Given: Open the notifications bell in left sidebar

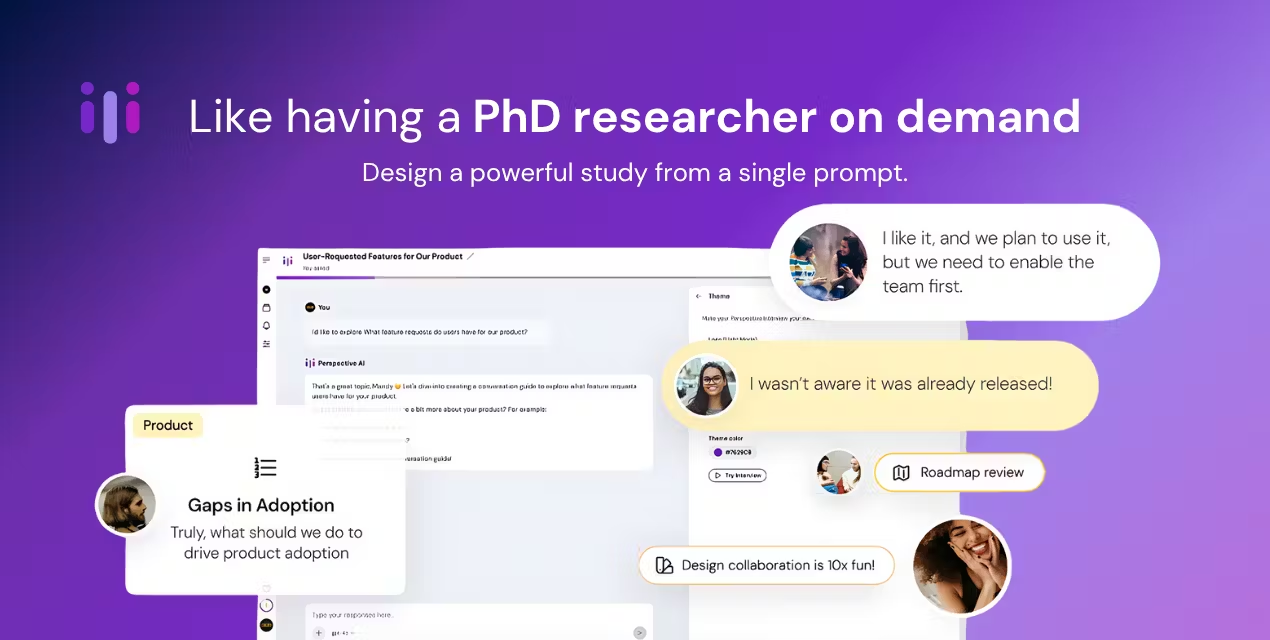Looking at the screenshot, I should tap(266, 325).
